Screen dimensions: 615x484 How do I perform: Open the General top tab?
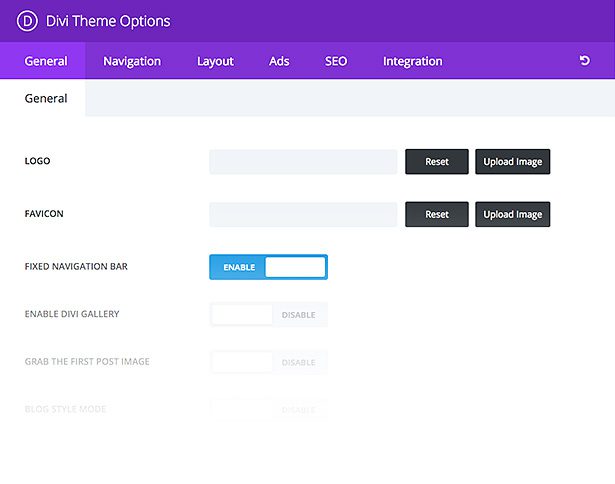[46, 61]
